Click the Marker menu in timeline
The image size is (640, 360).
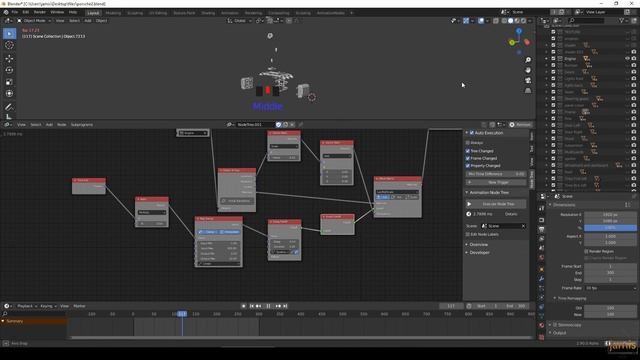(x=79, y=306)
